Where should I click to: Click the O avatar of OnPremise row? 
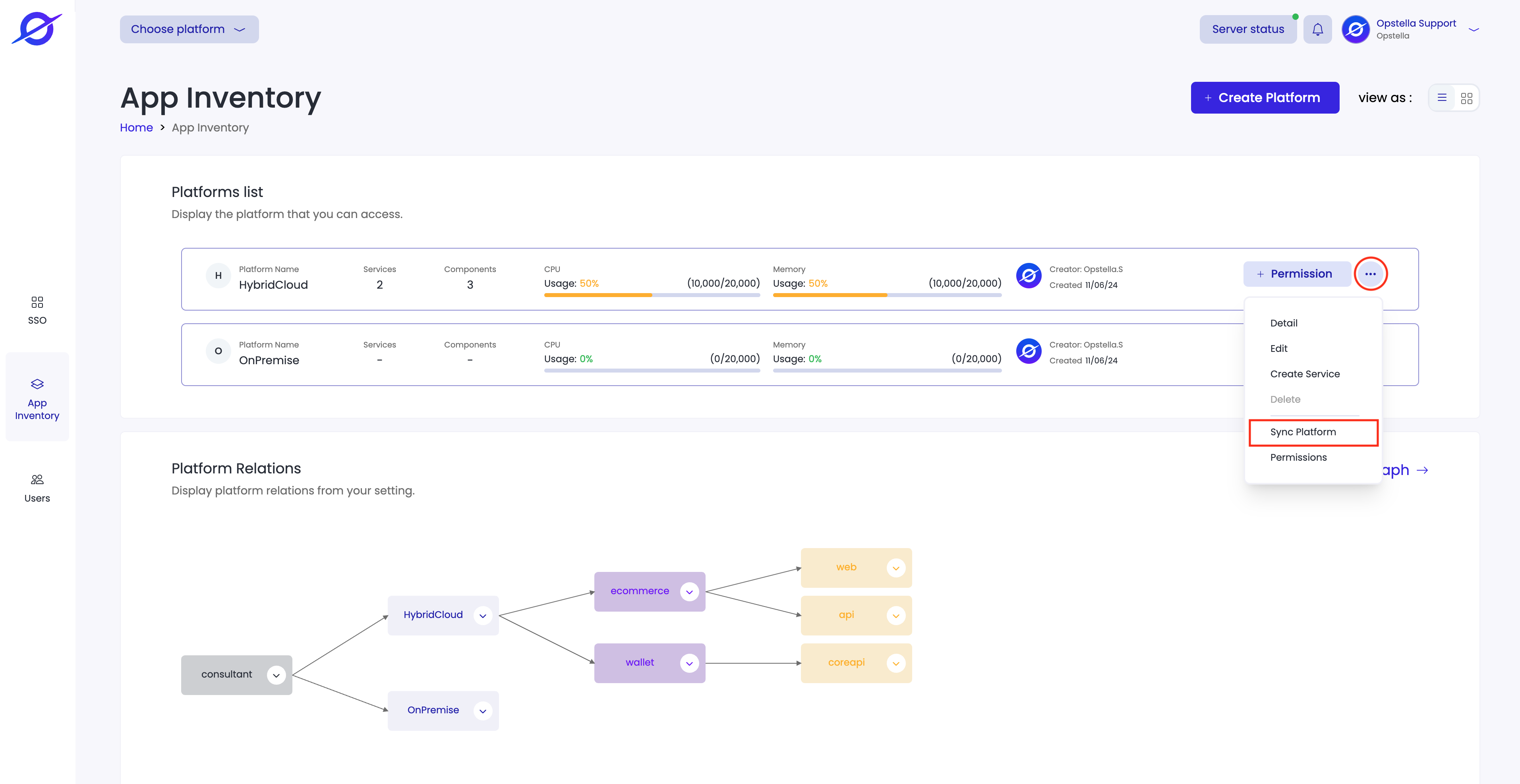click(219, 351)
